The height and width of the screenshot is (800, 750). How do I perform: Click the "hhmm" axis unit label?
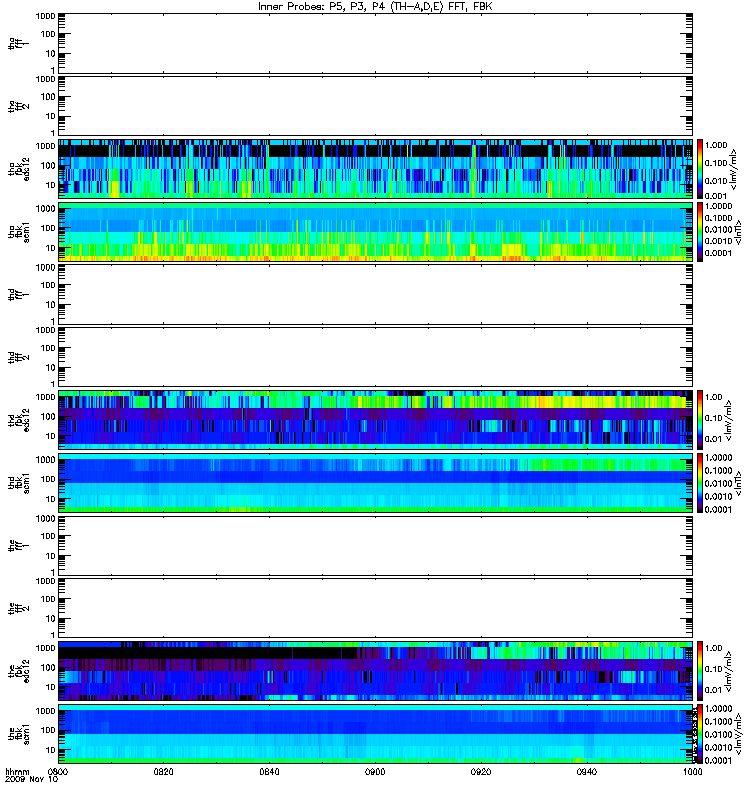[17, 771]
